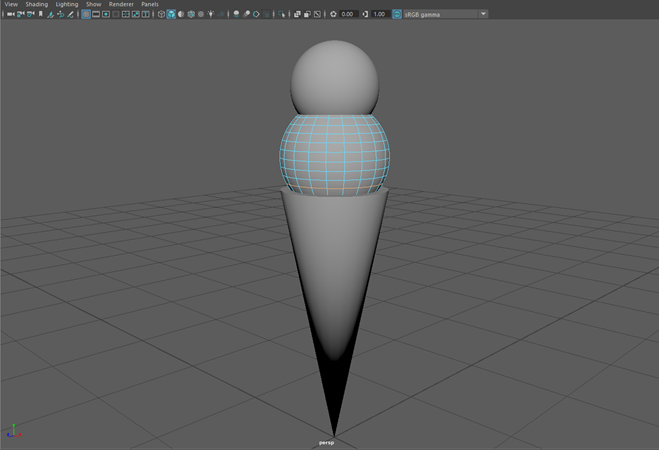659x450 pixels.
Task: Activate the 2D Pan/Zoom icon
Action: [60, 14]
